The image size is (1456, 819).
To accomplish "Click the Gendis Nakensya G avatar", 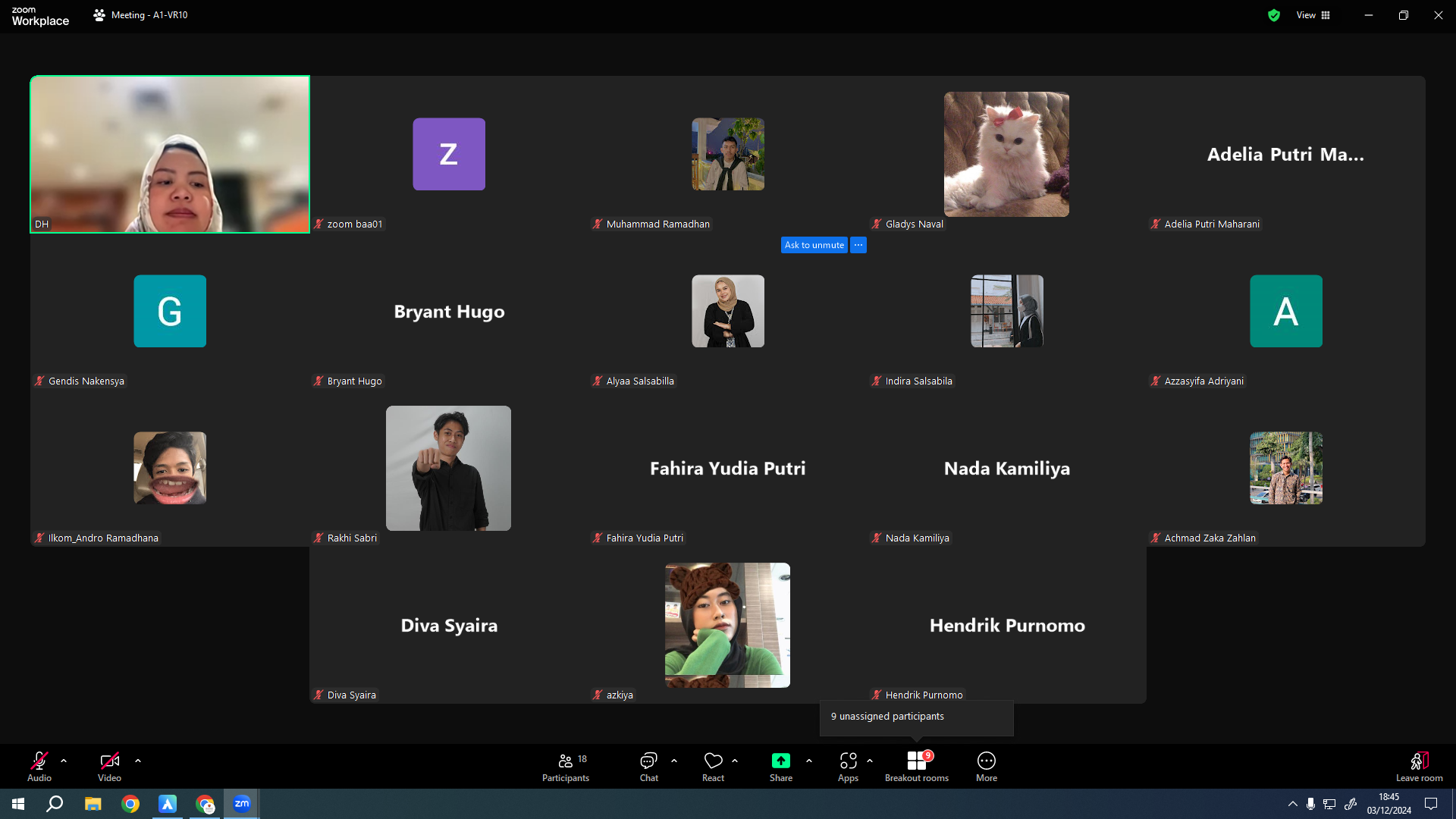I will point(170,311).
